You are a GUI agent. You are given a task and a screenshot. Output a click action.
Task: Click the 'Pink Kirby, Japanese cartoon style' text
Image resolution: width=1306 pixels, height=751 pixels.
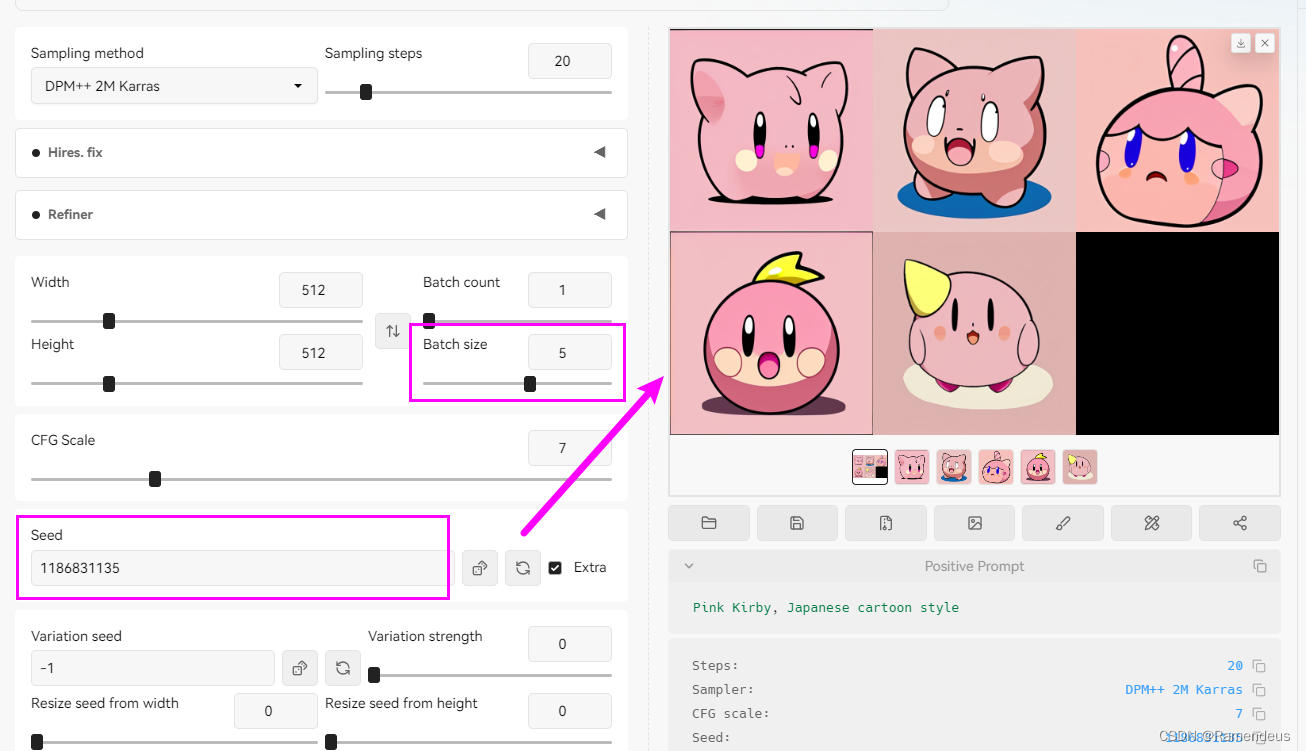pos(826,607)
